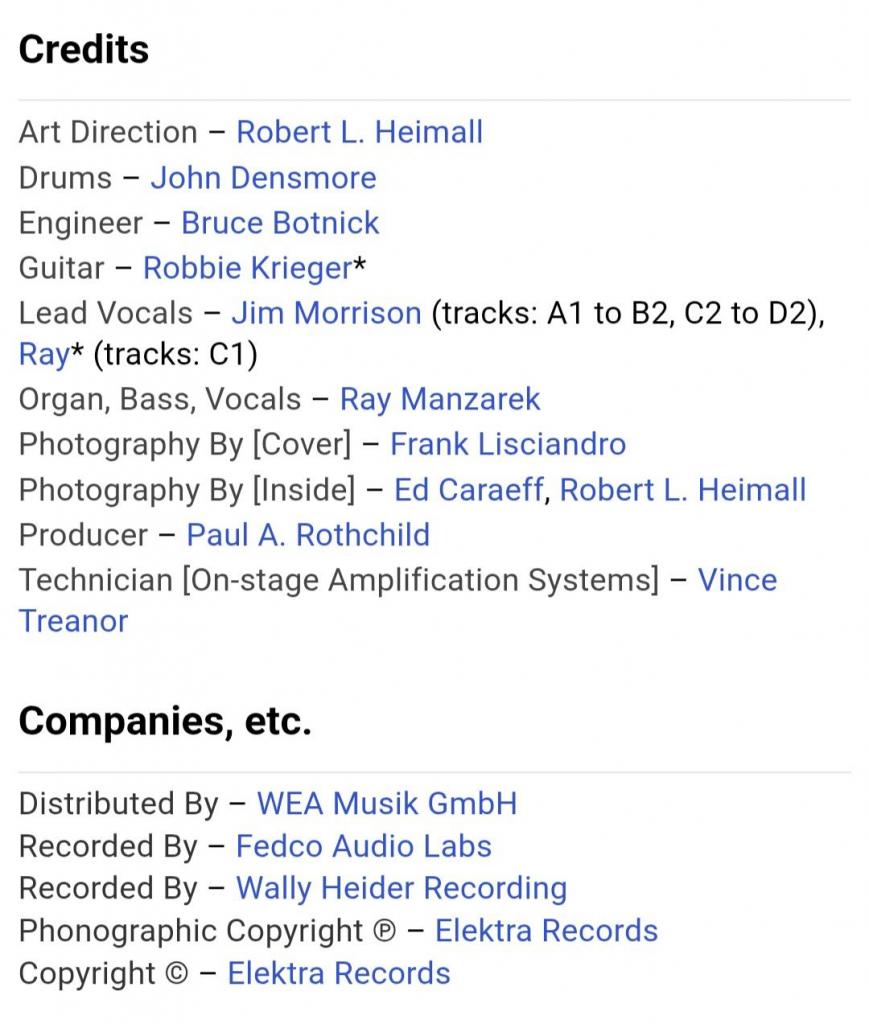Open engineer Bruce Botnick's page
This screenshot has height=1024, width=869.
[x=280, y=223]
